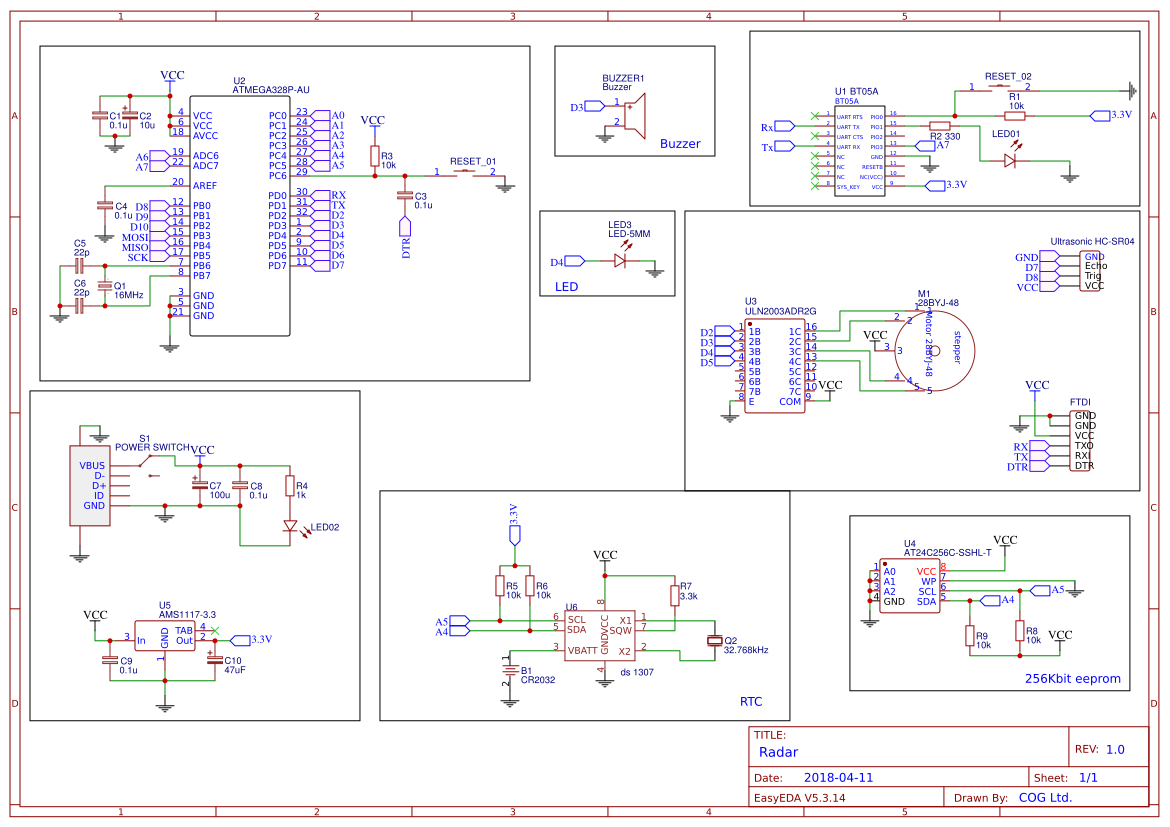Click the U6 ds1307 RTC chip body
The image size is (1170, 827).
tap(600, 635)
